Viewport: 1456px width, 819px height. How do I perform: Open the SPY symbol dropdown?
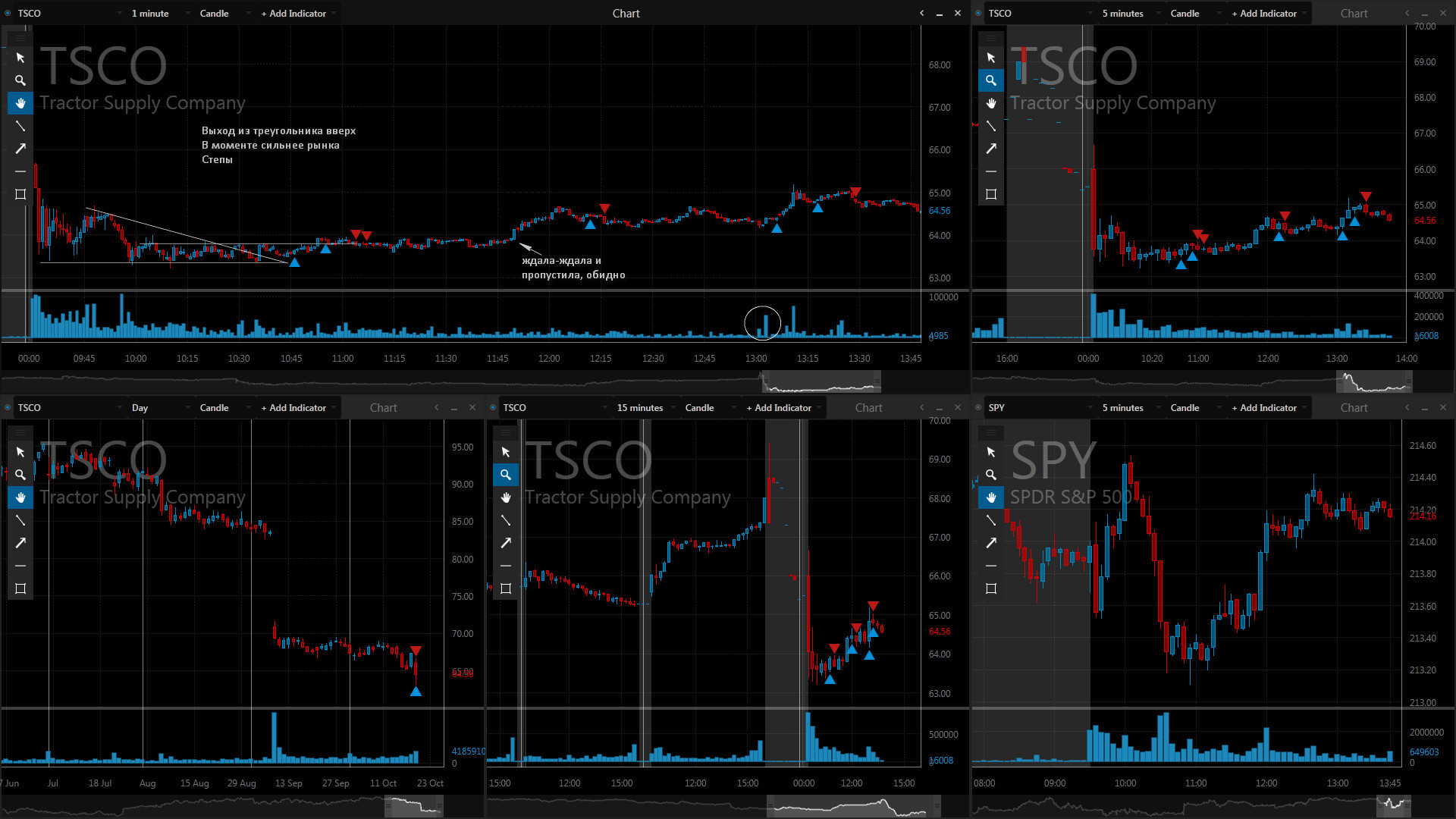pos(1040,407)
